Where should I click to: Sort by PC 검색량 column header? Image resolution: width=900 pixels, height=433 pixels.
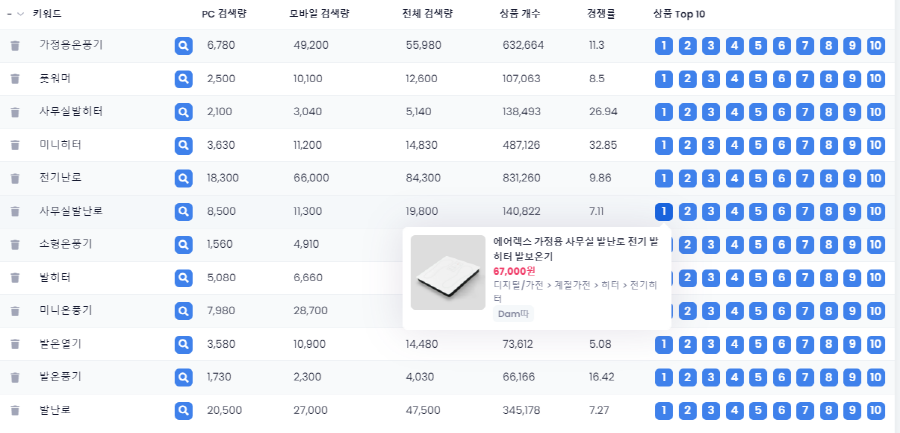coord(224,14)
